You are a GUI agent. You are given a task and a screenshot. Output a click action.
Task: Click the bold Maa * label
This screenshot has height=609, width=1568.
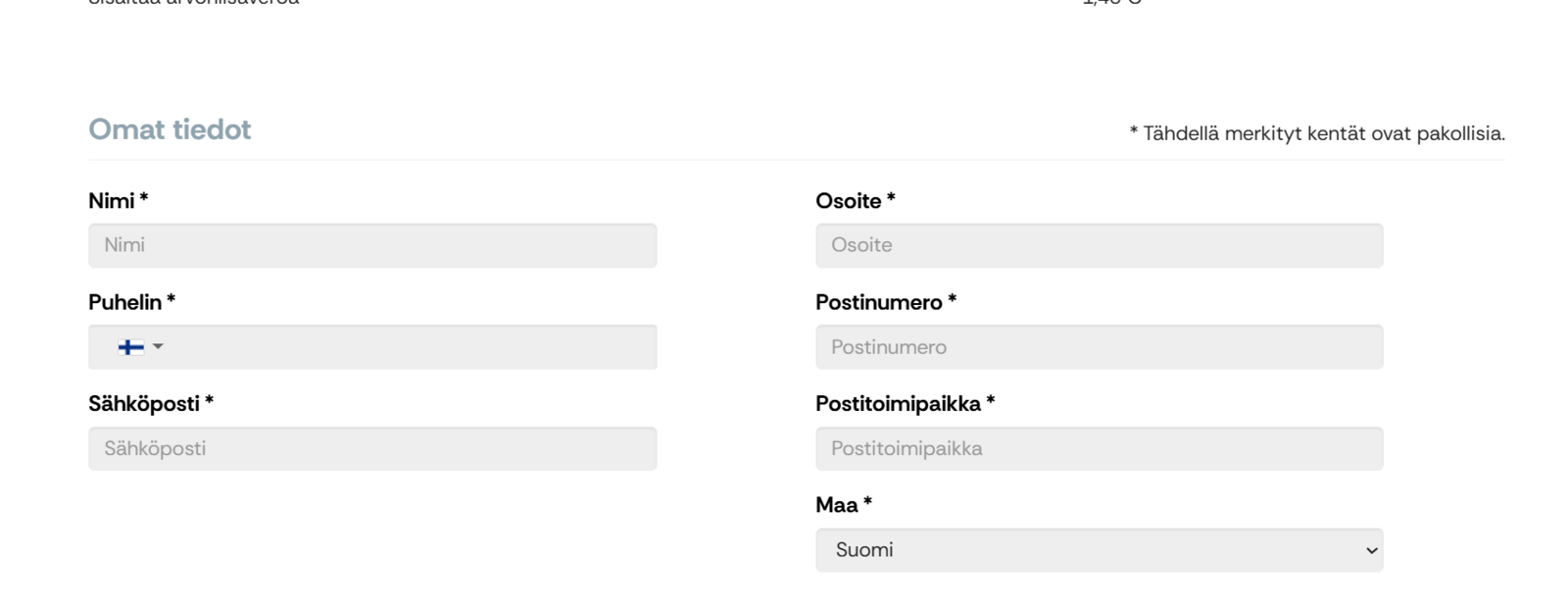point(844,505)
